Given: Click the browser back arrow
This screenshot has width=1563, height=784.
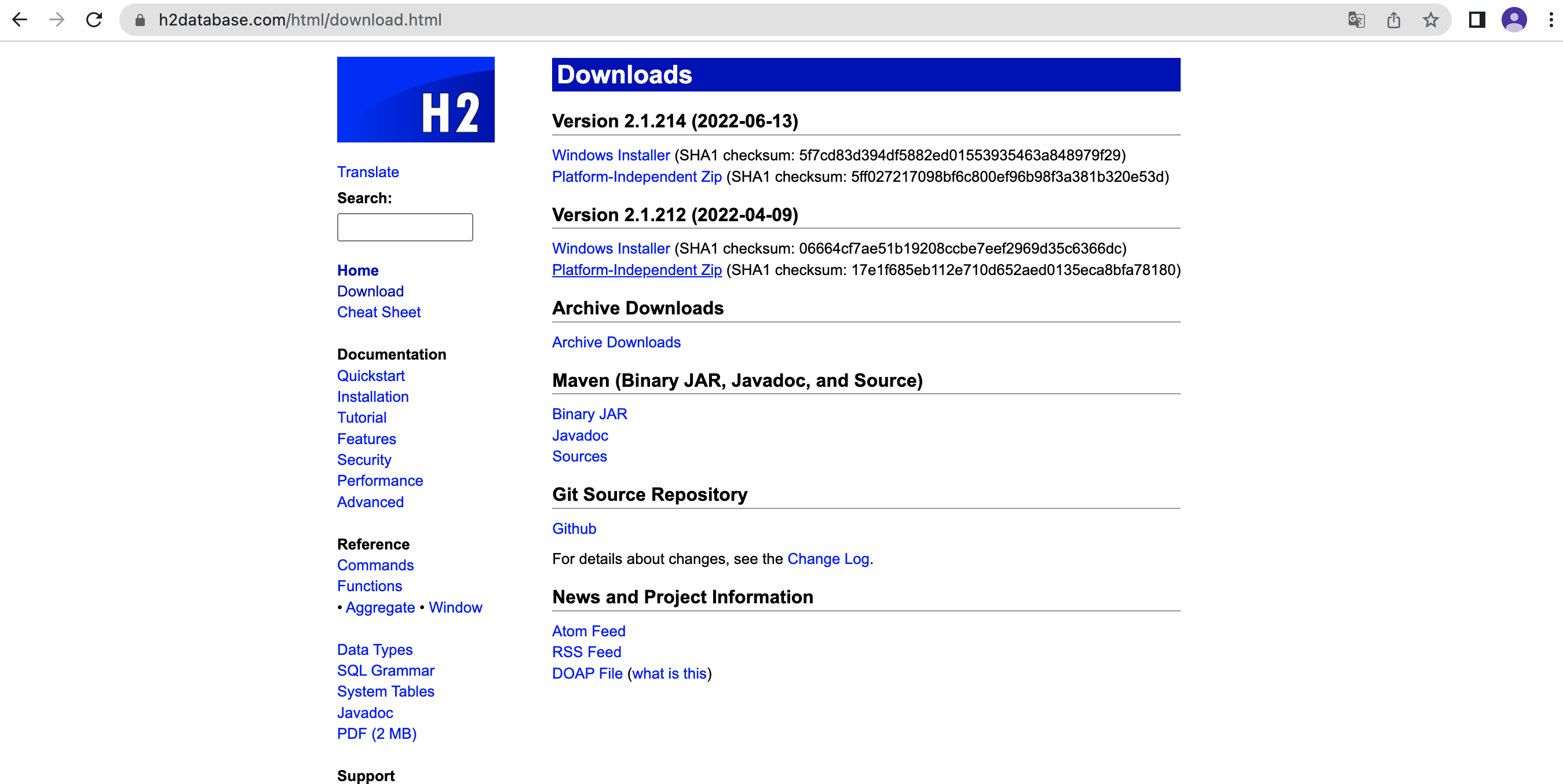Looking at the screenshot, I should click(x=20, y=20).
